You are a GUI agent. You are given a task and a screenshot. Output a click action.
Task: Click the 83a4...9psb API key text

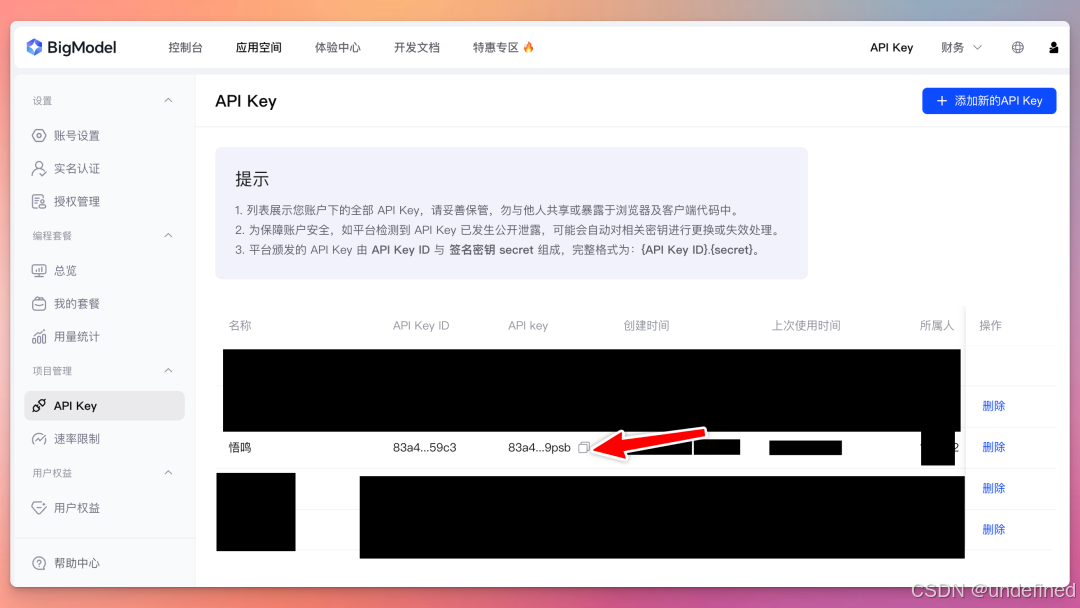pyautogui.click(x=539, y=448)
